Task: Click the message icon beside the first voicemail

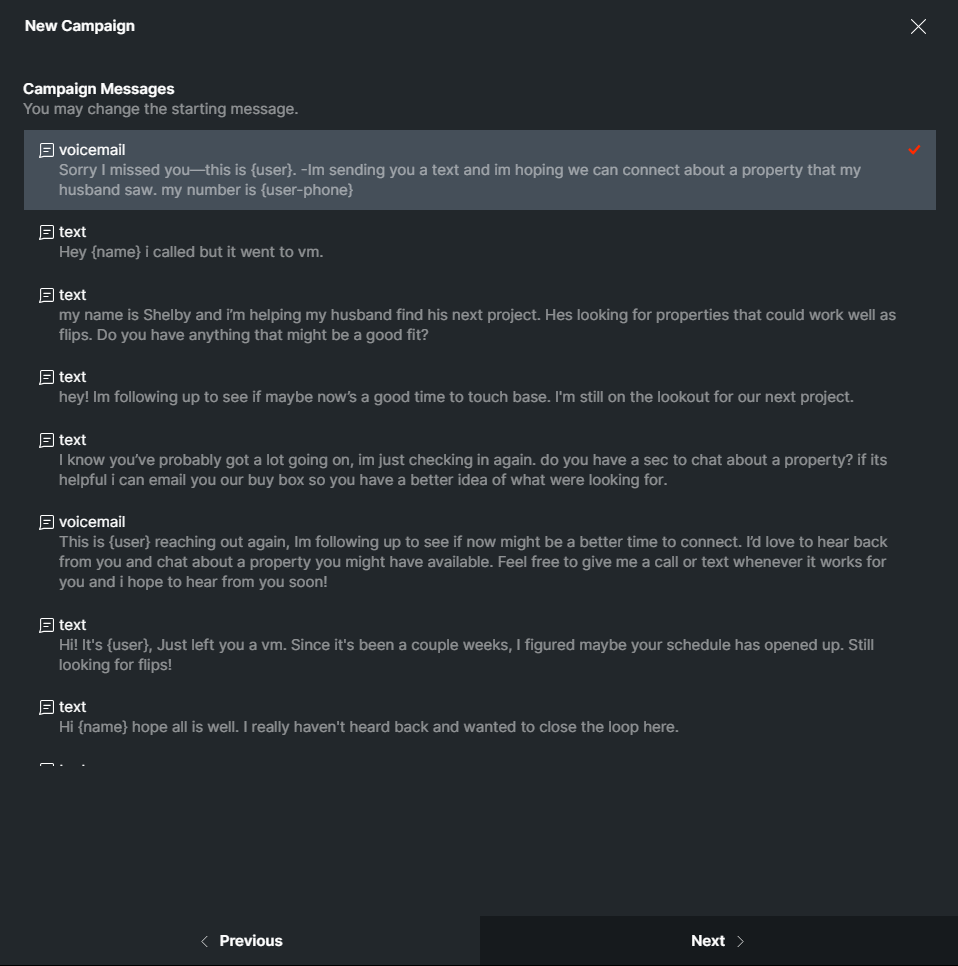Action: (45, 149)
